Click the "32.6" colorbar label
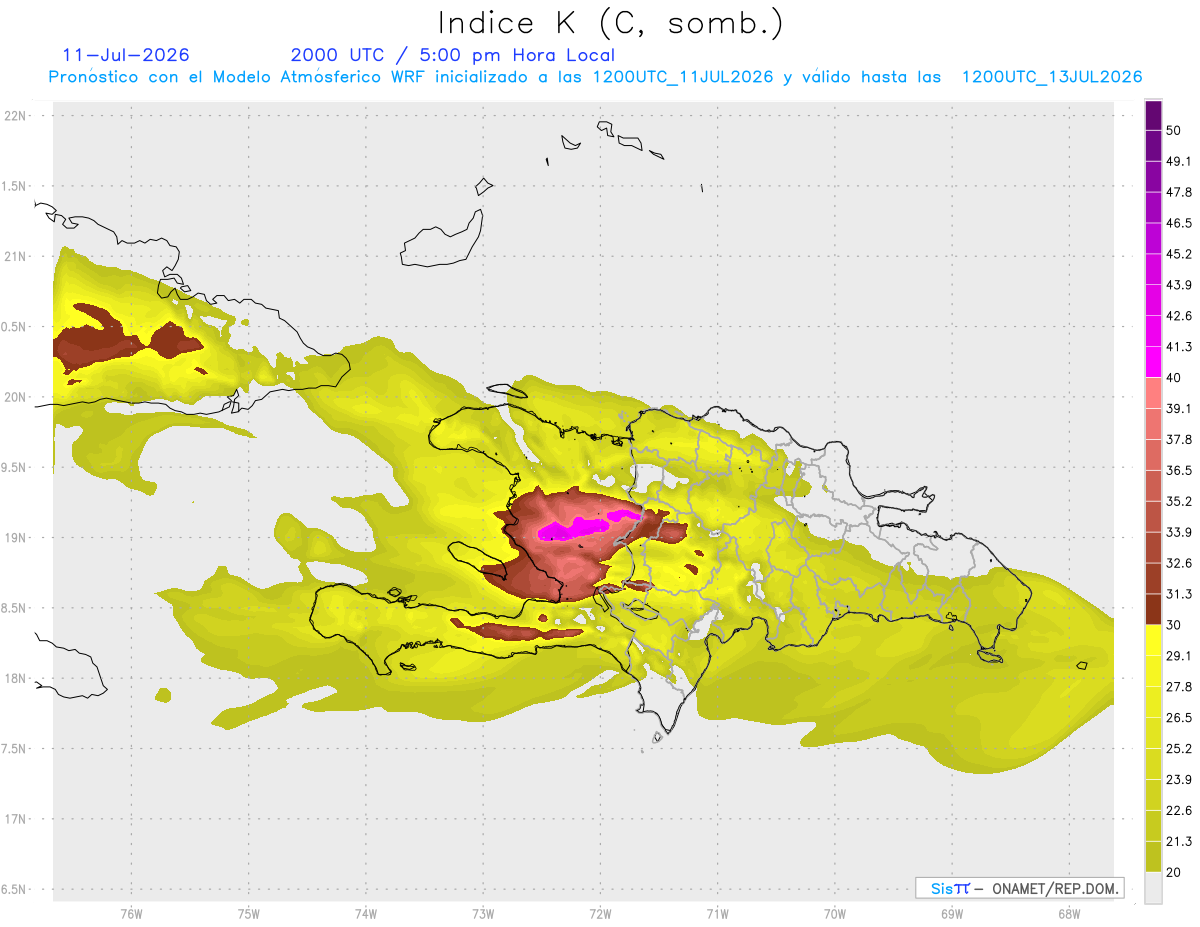Image resolution: width=1200 pixels, height=927 pixels. click(x=1178, y=563)
